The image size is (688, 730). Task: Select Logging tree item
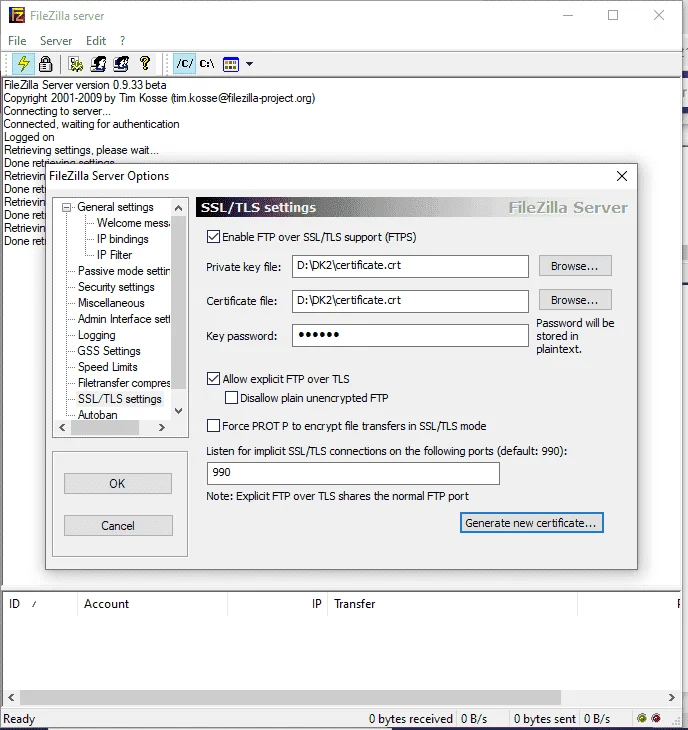click(96, 335)
